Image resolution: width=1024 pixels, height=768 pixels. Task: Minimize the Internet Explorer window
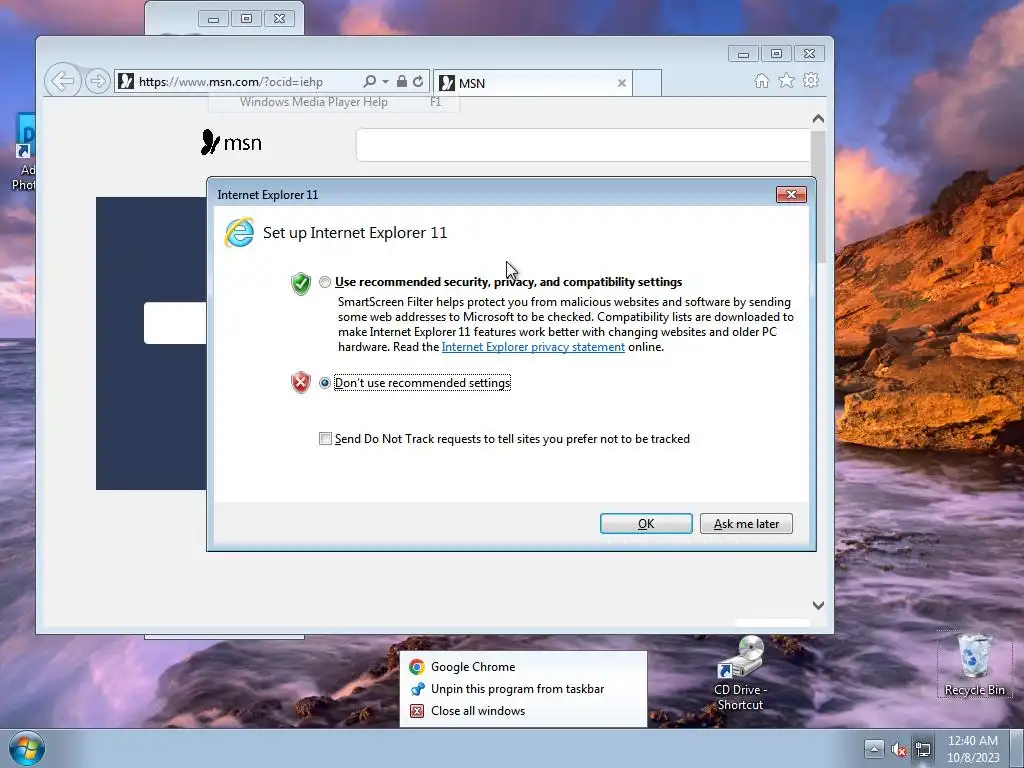743,54
